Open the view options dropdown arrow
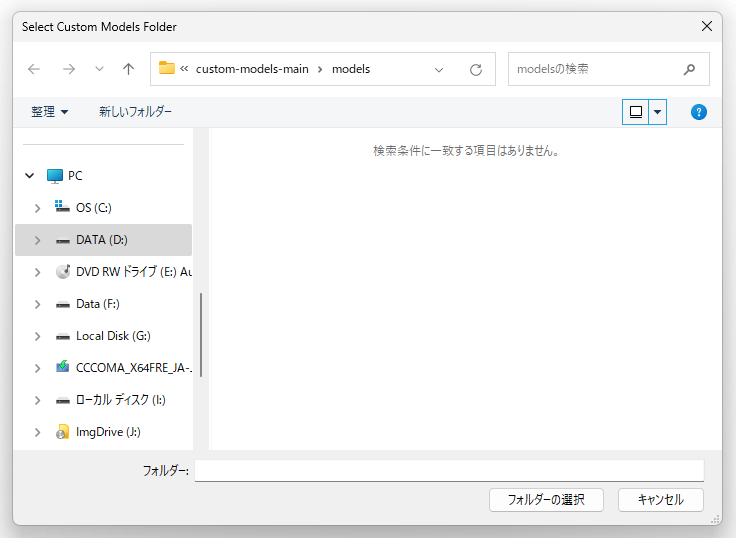 658,112
